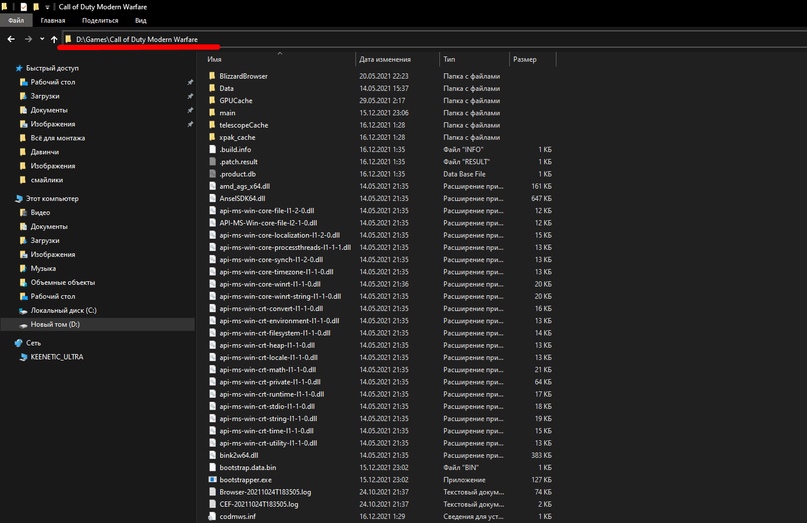Open the Главная ribbon tab

[53, 21]
